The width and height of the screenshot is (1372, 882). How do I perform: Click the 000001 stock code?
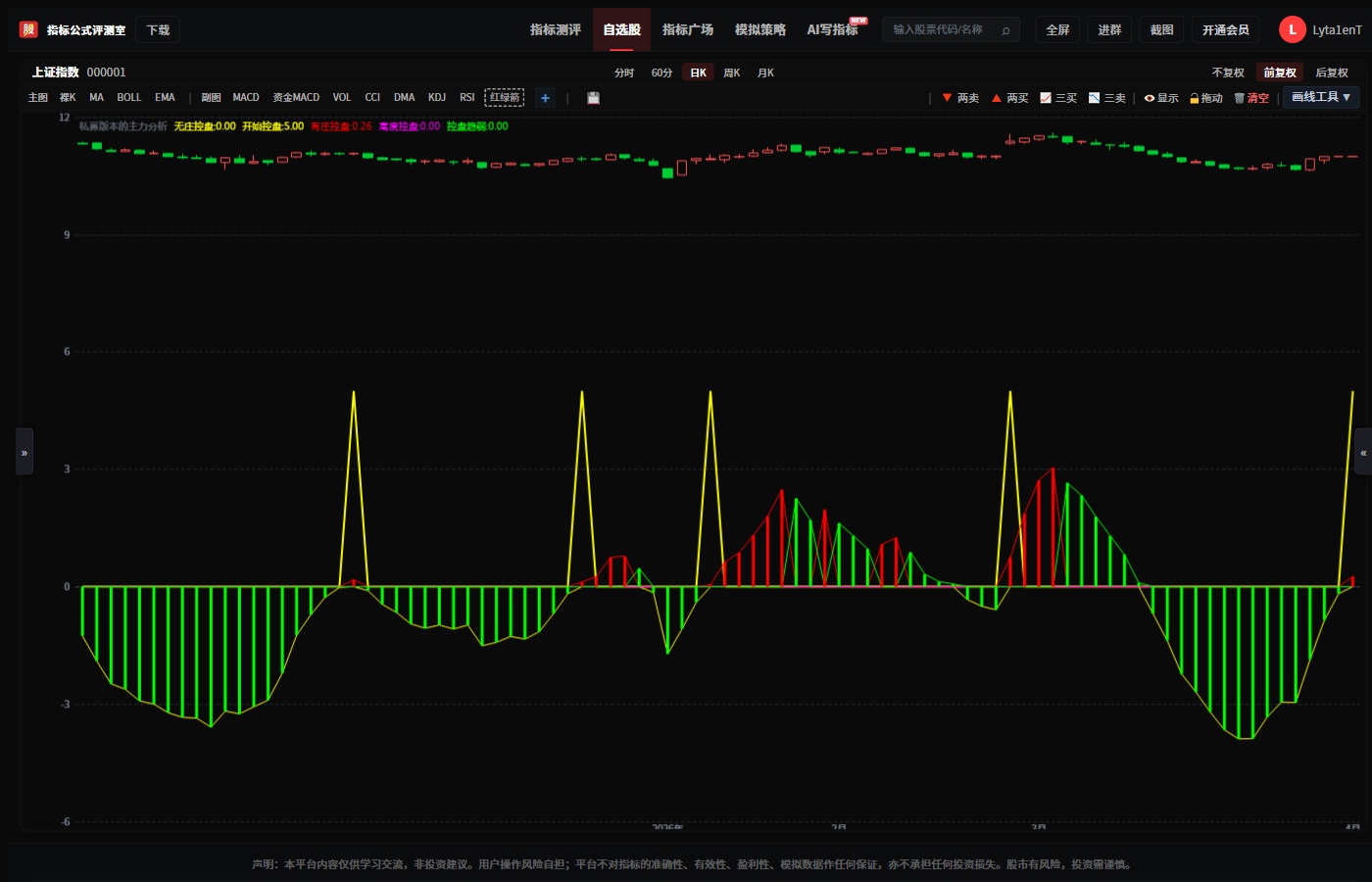pyautogui.click(x=106, y=73)
